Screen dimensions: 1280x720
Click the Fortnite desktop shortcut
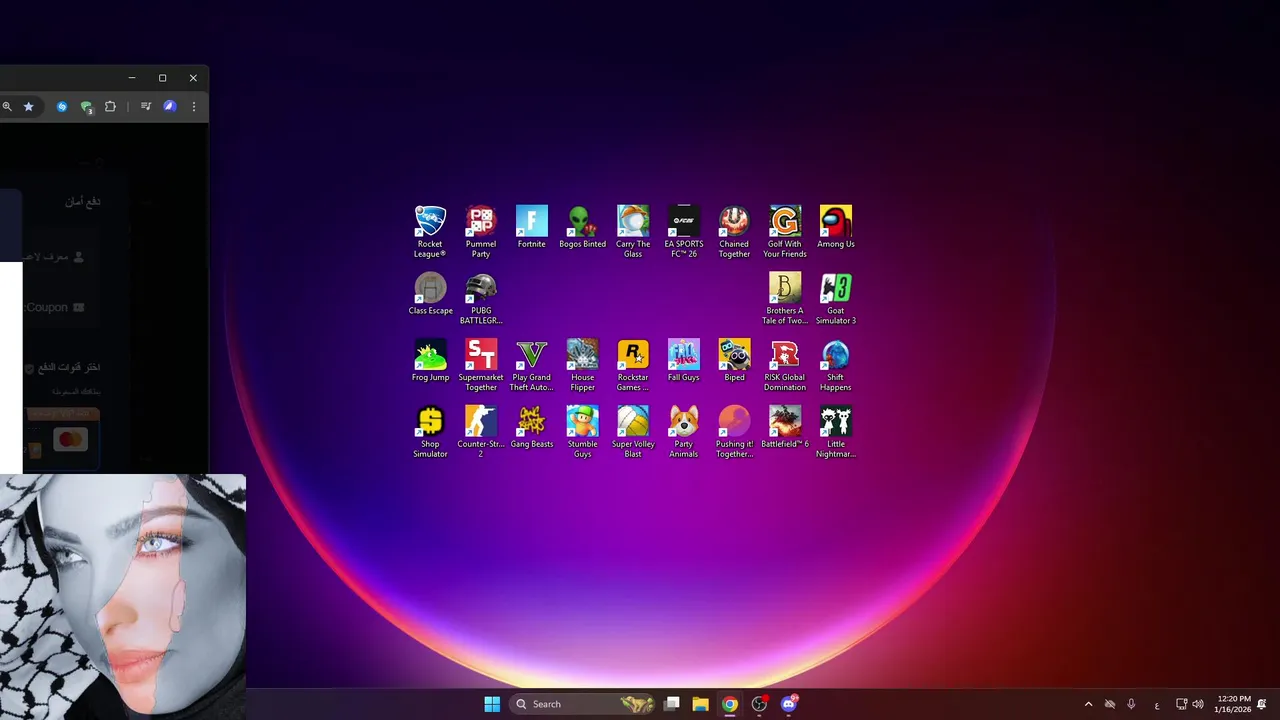tap(532, 227)
